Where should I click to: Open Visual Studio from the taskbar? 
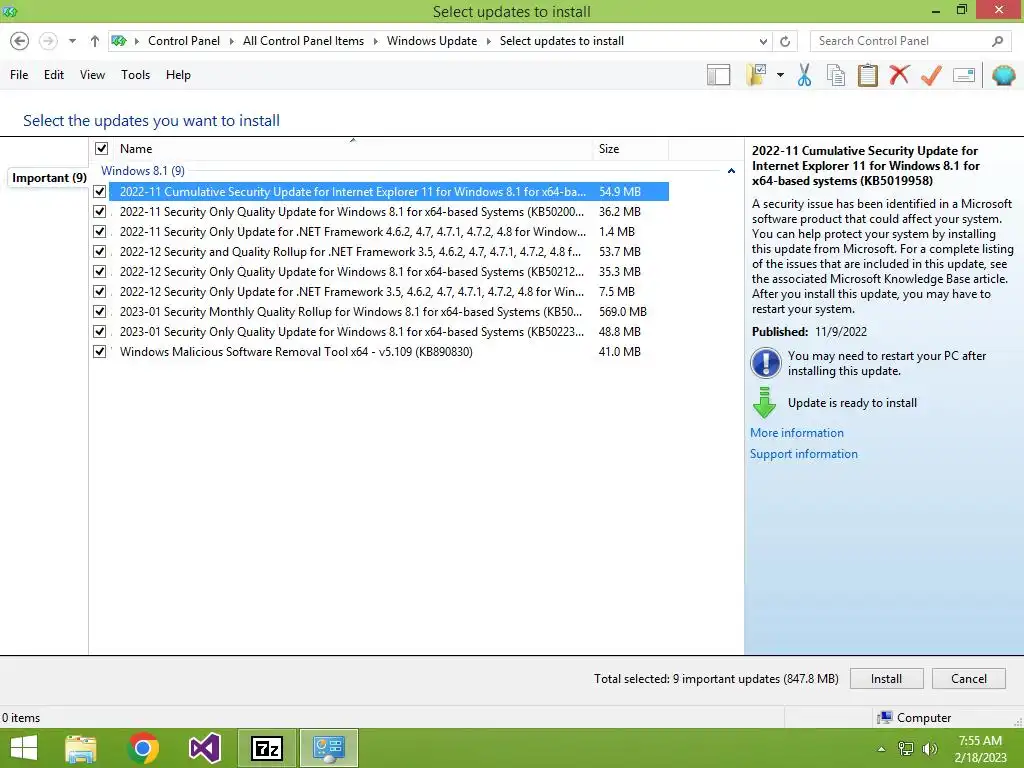[204, 748]
